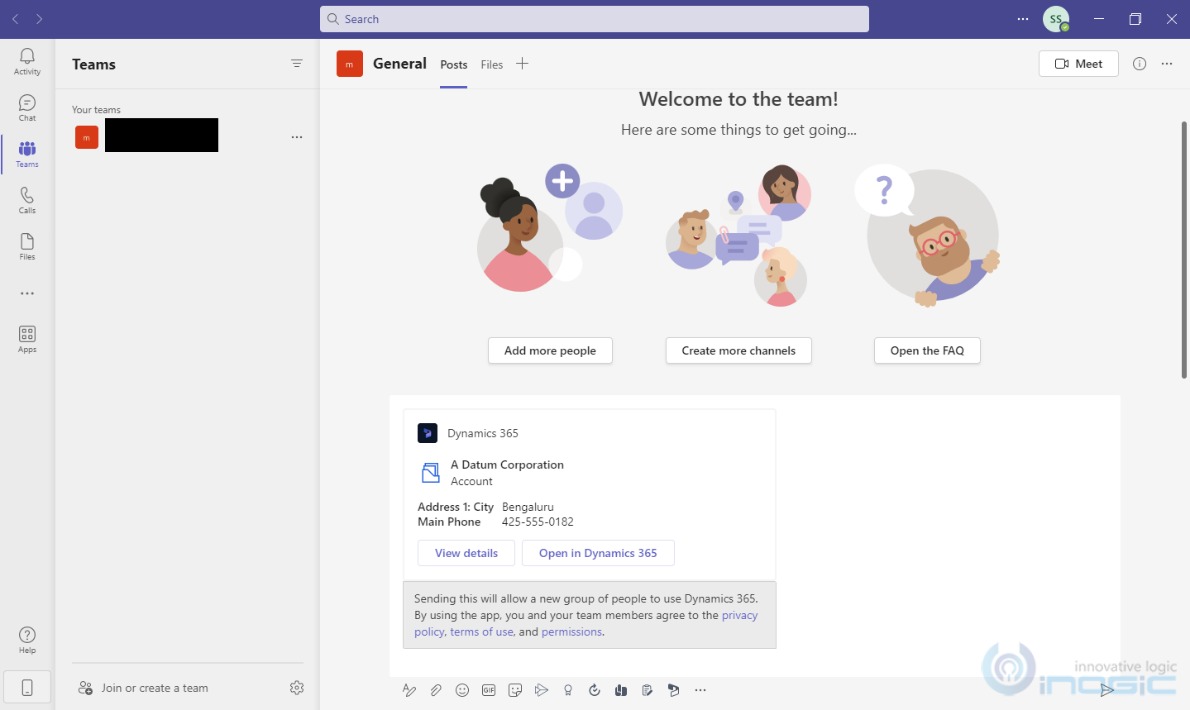
Task: Switch to the Files tab
Action: pyautogui.click(x=492, y=64)
